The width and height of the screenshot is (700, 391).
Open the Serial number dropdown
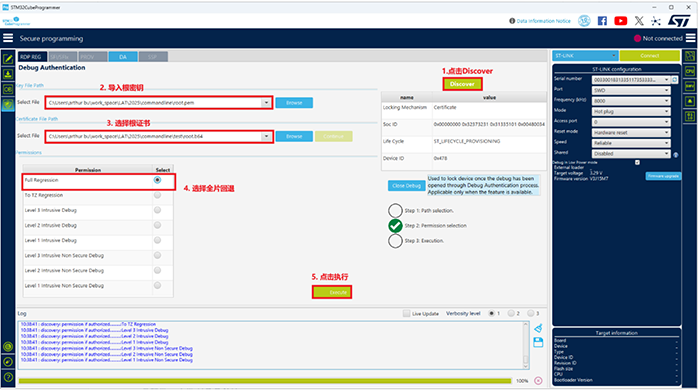(631, 79)
